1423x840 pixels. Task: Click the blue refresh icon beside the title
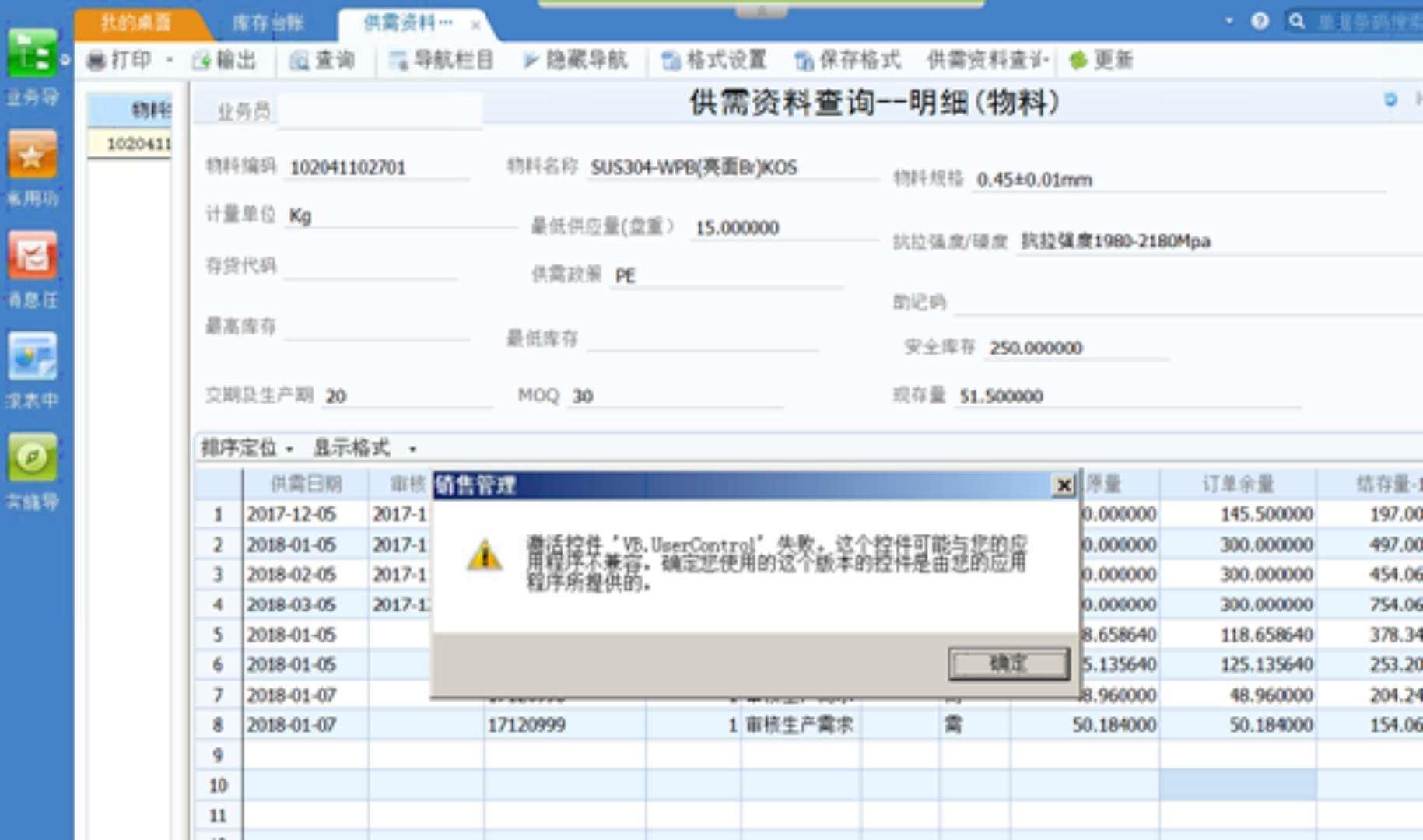[x=1390, y=99]
